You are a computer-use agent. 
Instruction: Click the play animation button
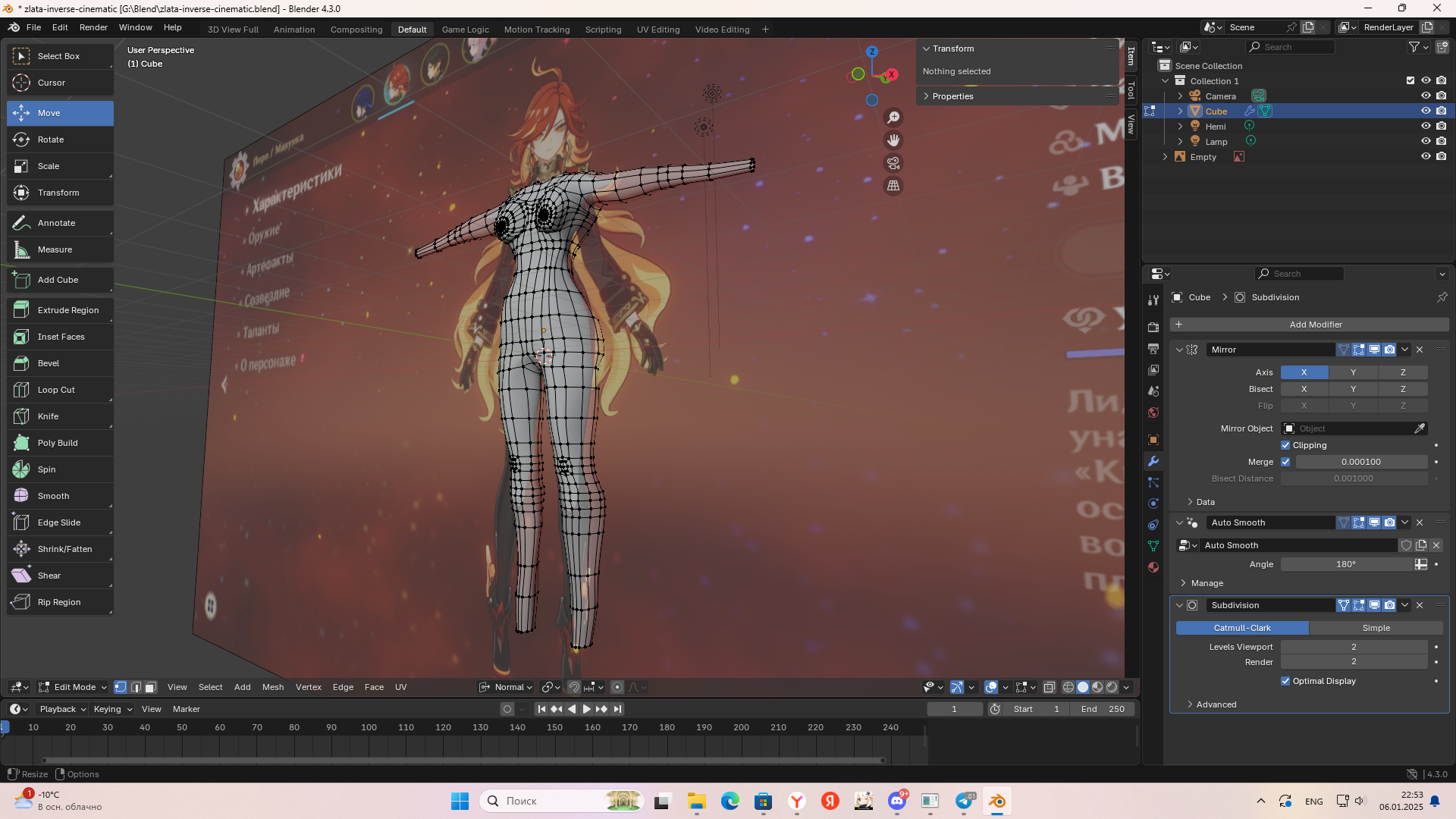[586, 709]
